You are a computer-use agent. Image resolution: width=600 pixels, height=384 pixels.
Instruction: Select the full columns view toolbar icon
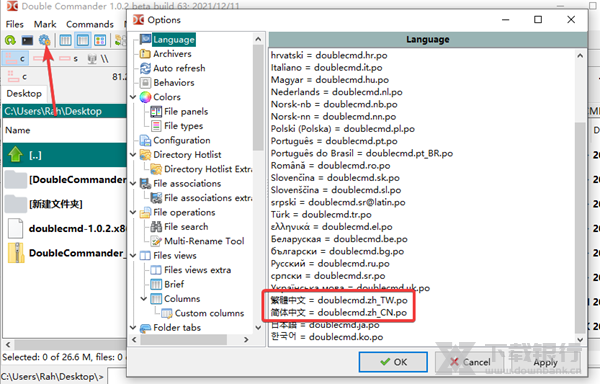[x=83, y=40]
